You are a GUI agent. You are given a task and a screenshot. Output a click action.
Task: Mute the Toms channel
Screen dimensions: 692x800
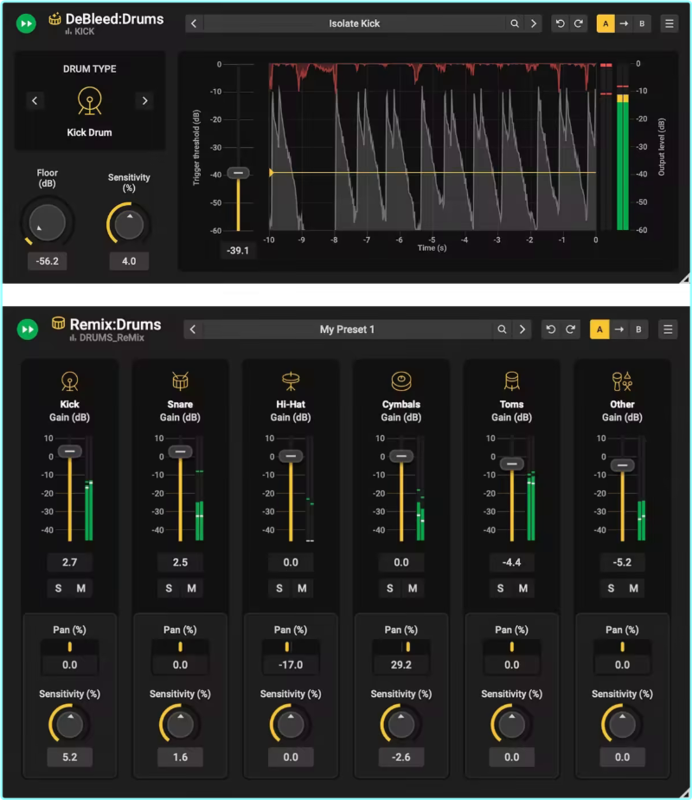click(x=523, y=588)
